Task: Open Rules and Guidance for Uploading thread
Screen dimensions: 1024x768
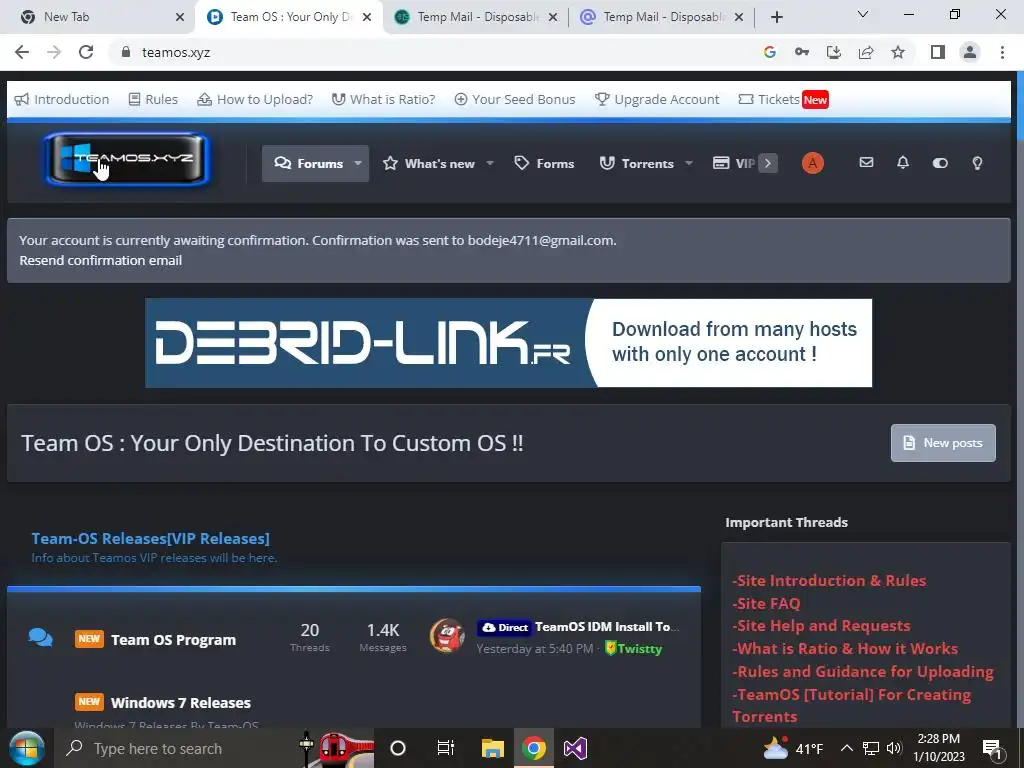Action: point(863,671)
